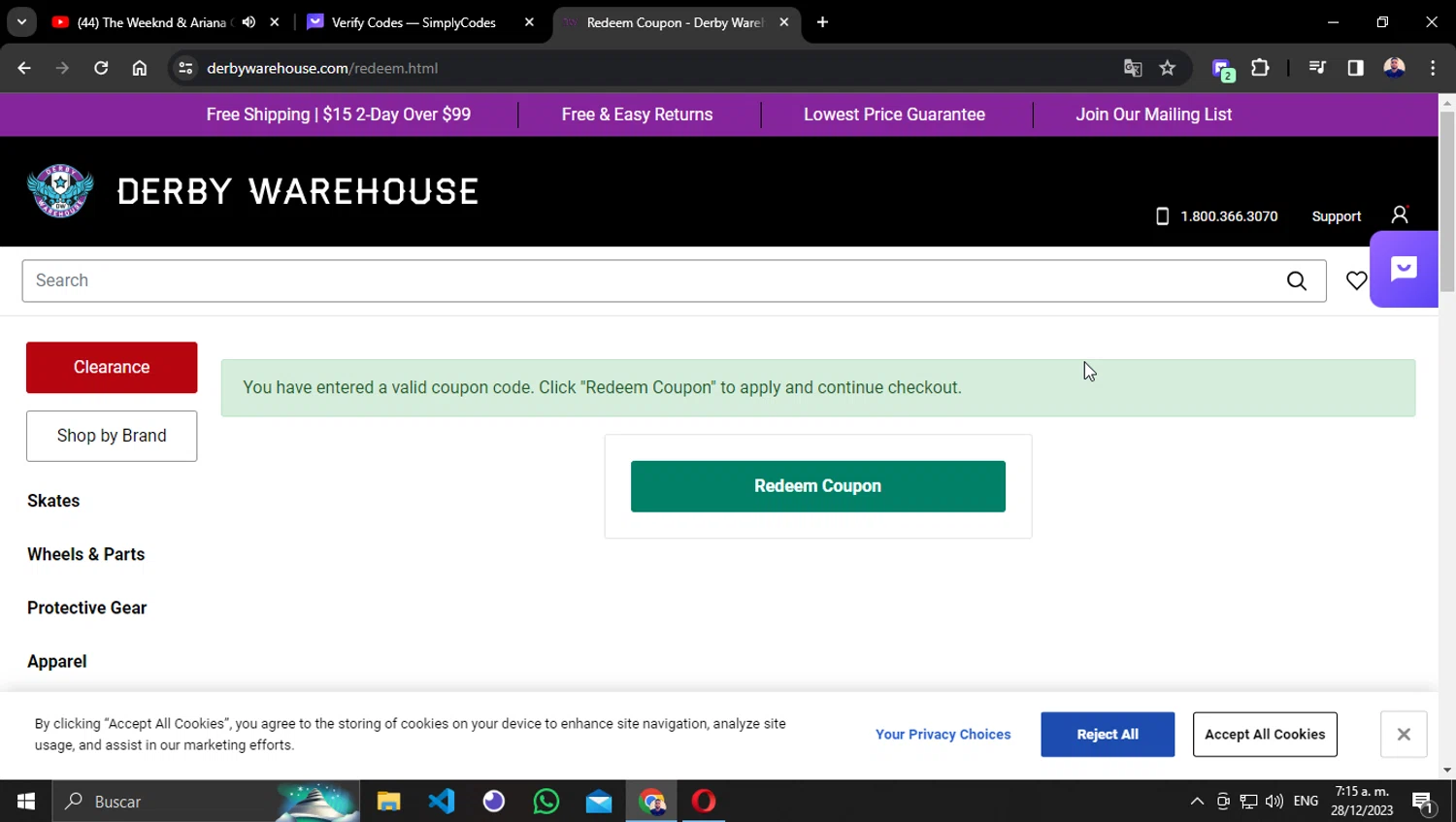View site information icon in address bar

click(x=185, y=68)
